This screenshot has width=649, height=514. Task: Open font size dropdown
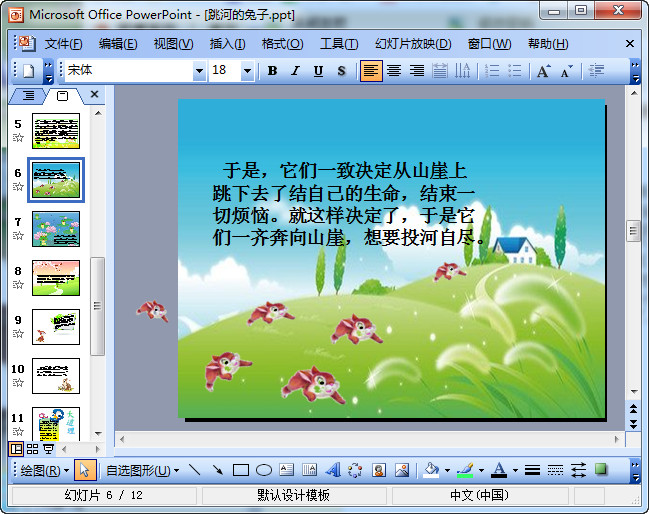click(x=247, y=71)
